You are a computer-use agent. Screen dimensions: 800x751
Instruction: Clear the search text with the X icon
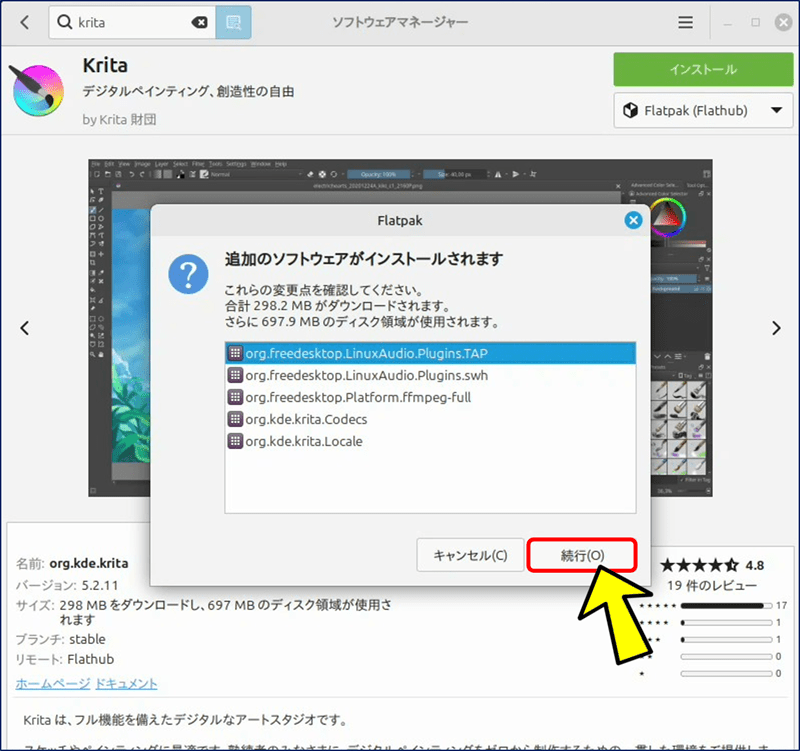pos(199,22)
